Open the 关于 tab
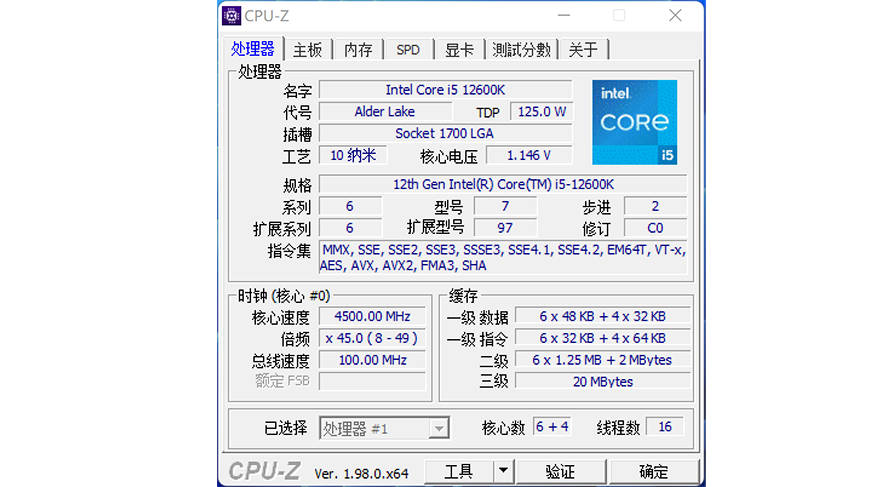The height and width of the screenshot is (487, 890). (x=583, y=50)
